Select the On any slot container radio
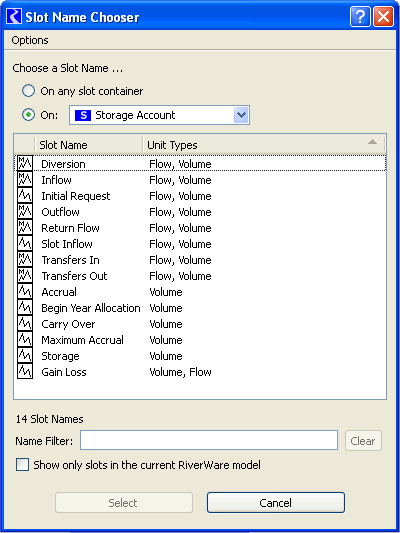Viewport: 400px width, 533px height. coord(29,91)
